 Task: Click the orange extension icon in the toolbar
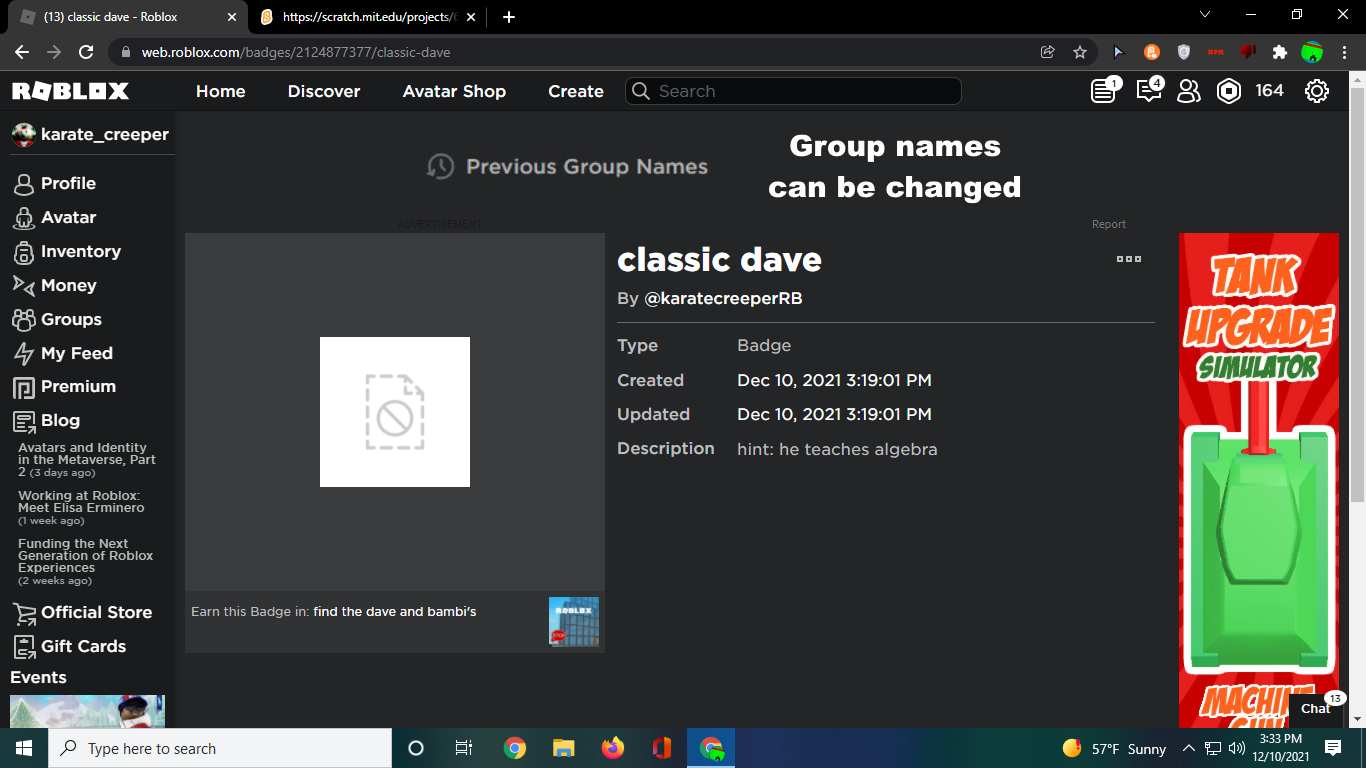1152,52
